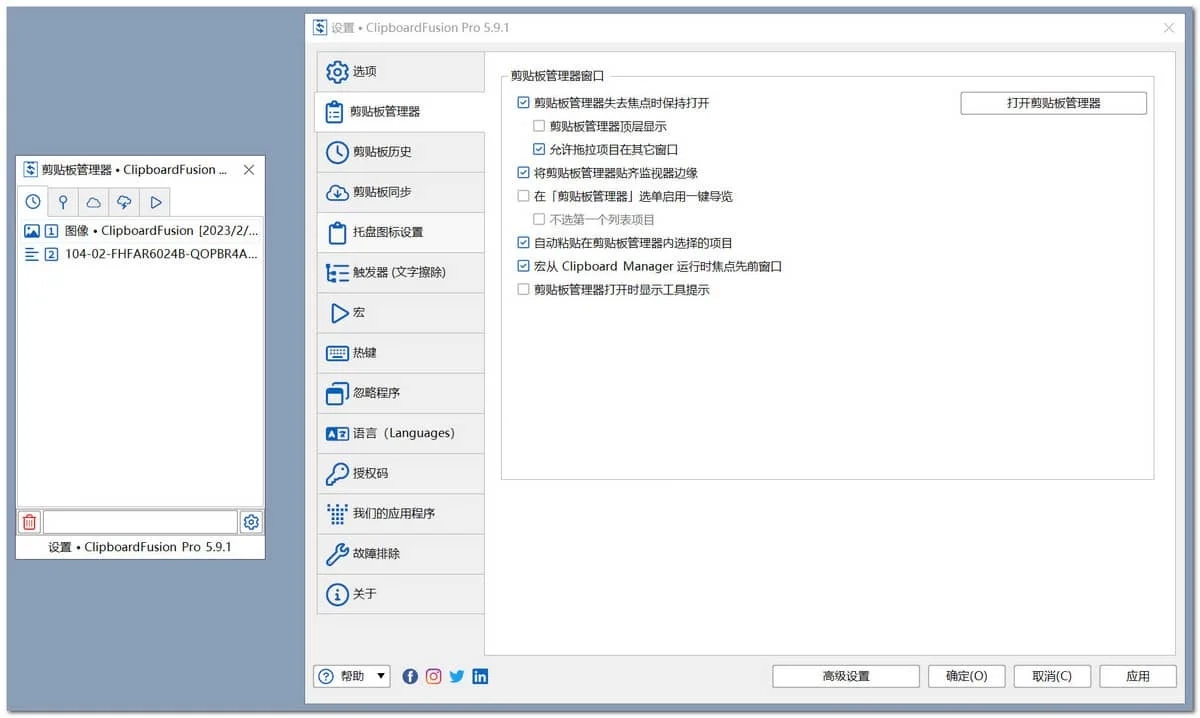Open the Facebook social icon link
Viewport: 1200px width, 718px height.
[410, 676]
